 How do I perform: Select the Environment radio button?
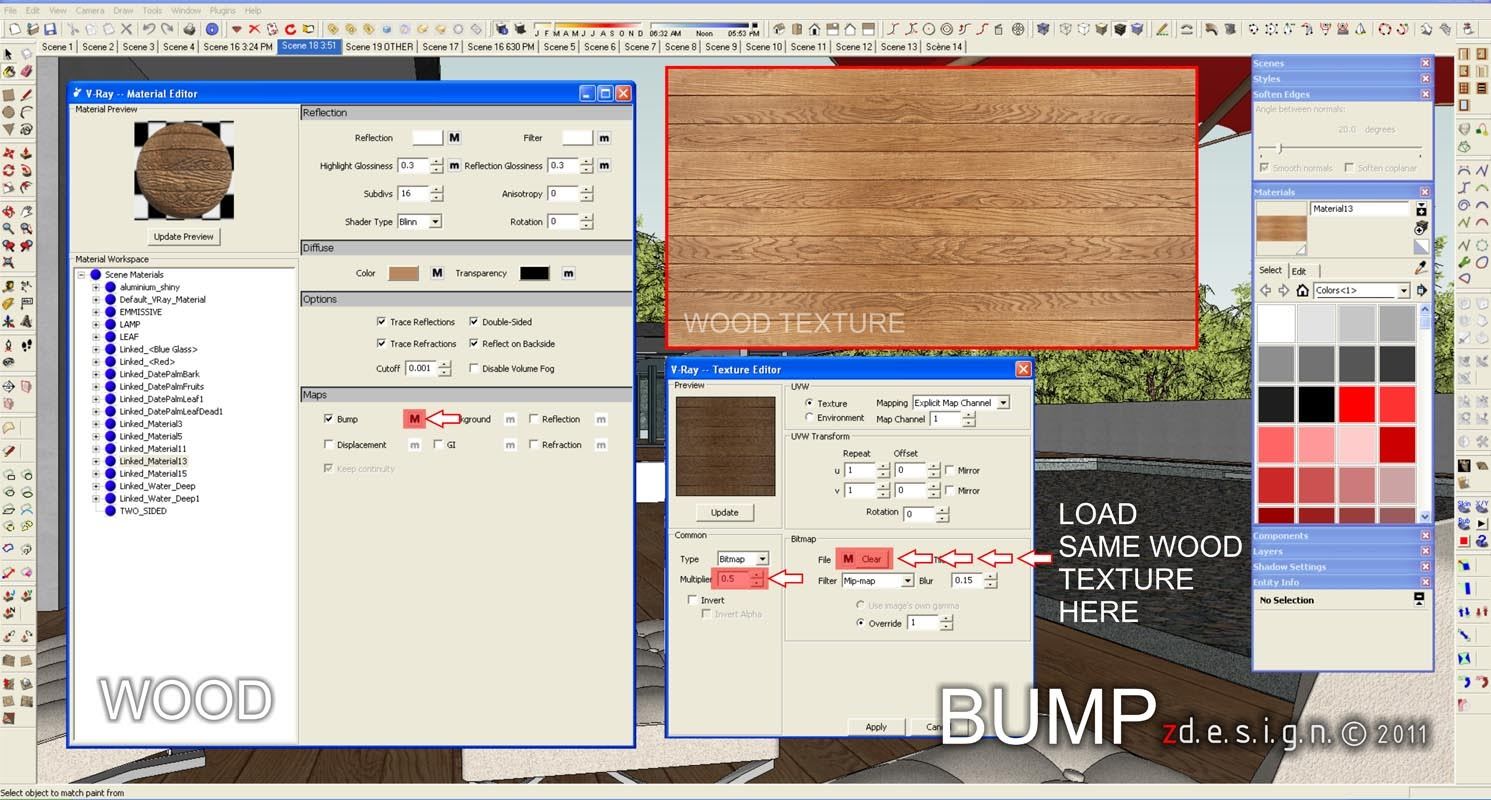coord(809,418)
